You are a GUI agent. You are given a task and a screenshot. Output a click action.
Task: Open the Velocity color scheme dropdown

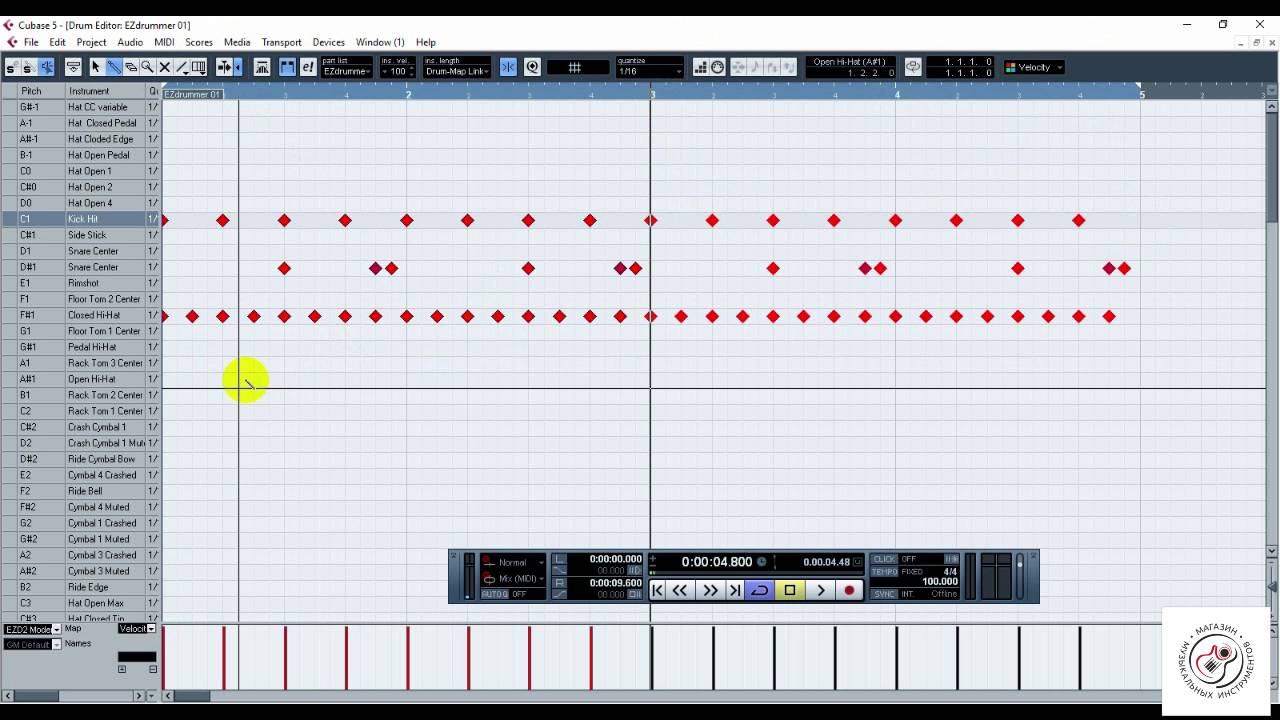click(1034, 67)
